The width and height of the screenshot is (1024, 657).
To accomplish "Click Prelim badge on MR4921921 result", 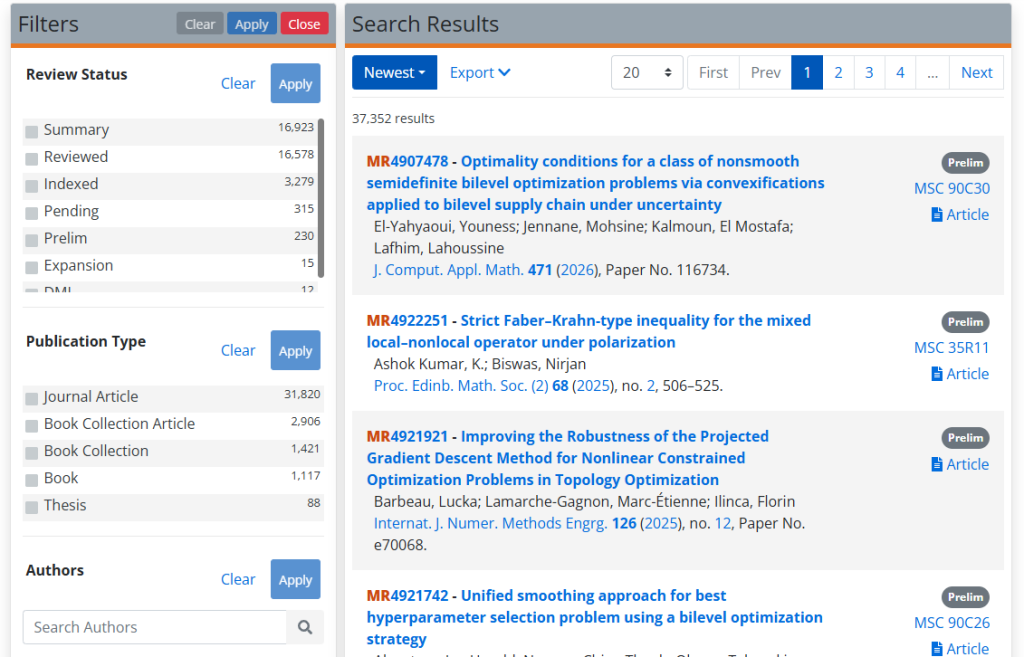I will [x=965, y=438].
